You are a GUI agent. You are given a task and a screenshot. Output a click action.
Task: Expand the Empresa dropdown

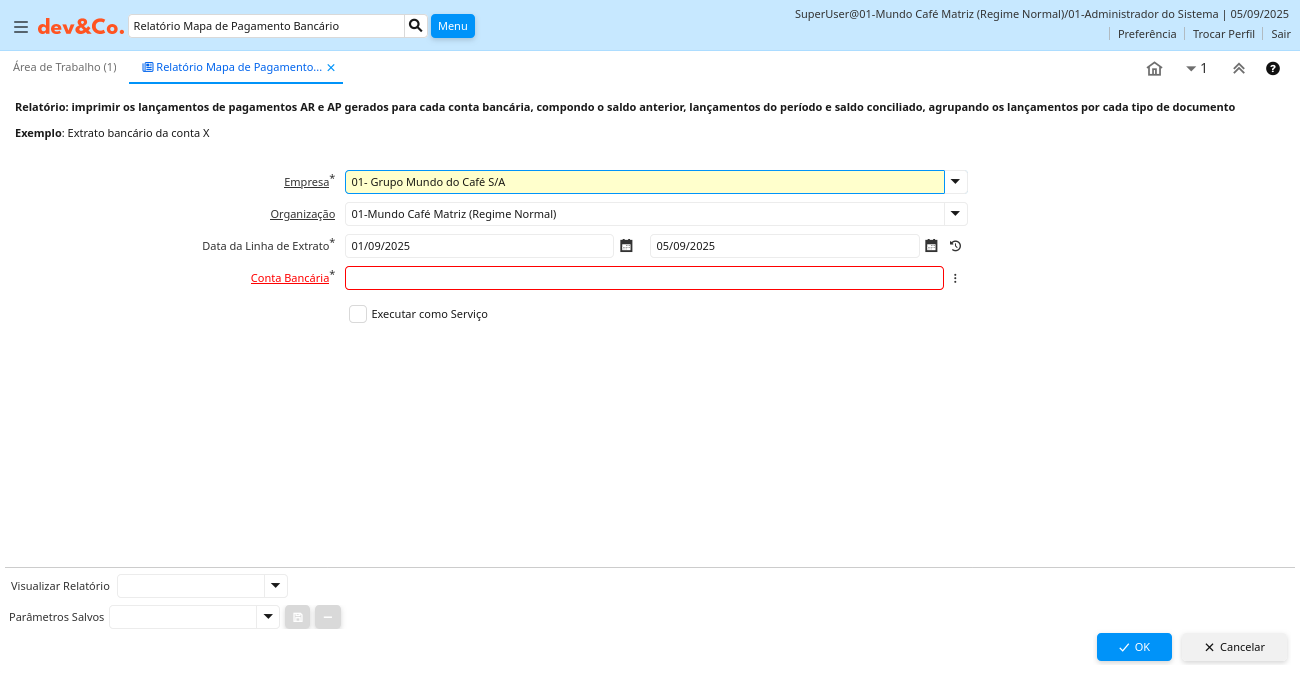coord(956,182)
